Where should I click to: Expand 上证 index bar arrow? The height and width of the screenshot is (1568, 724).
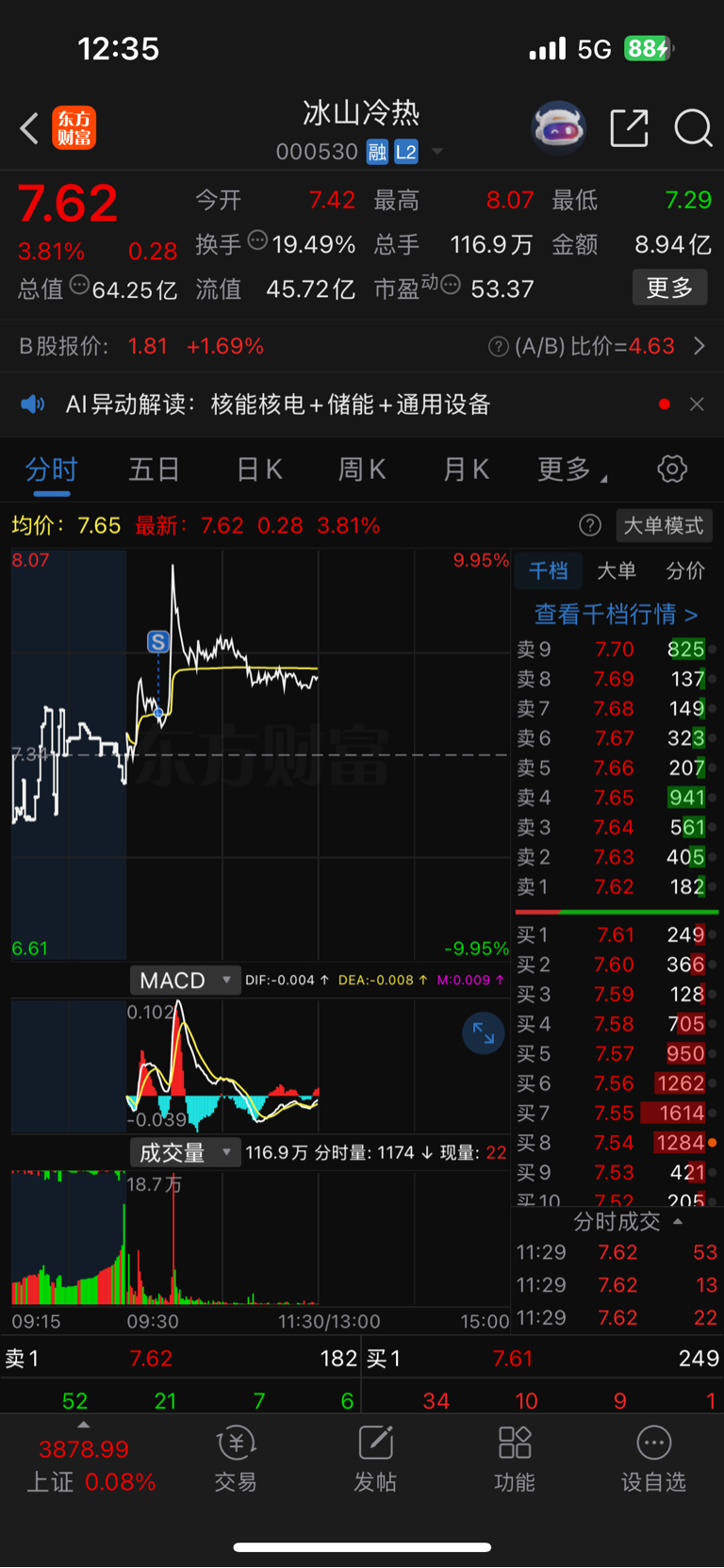pos(84,1425)
